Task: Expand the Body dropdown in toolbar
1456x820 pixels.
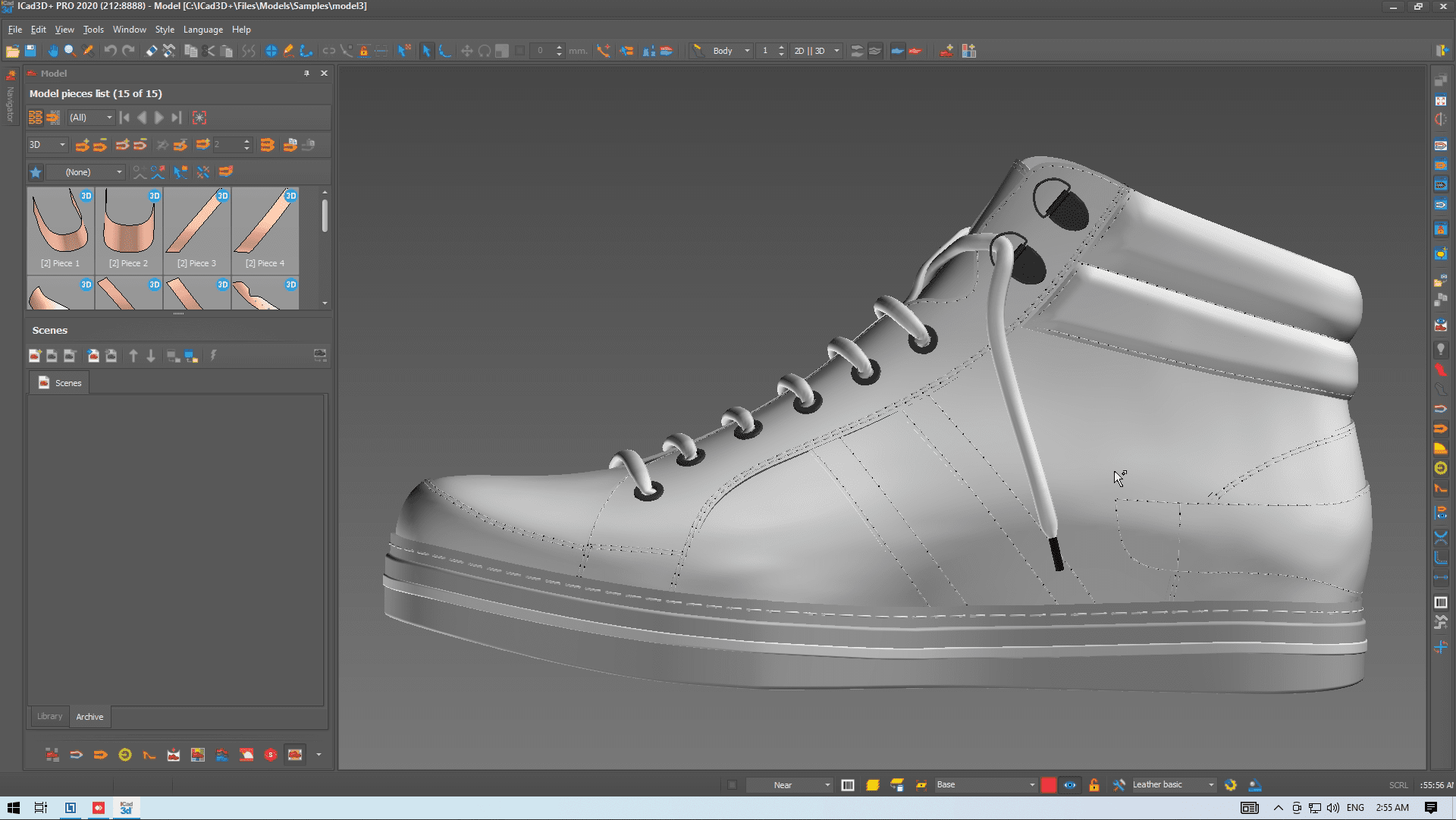Action: 746,51
